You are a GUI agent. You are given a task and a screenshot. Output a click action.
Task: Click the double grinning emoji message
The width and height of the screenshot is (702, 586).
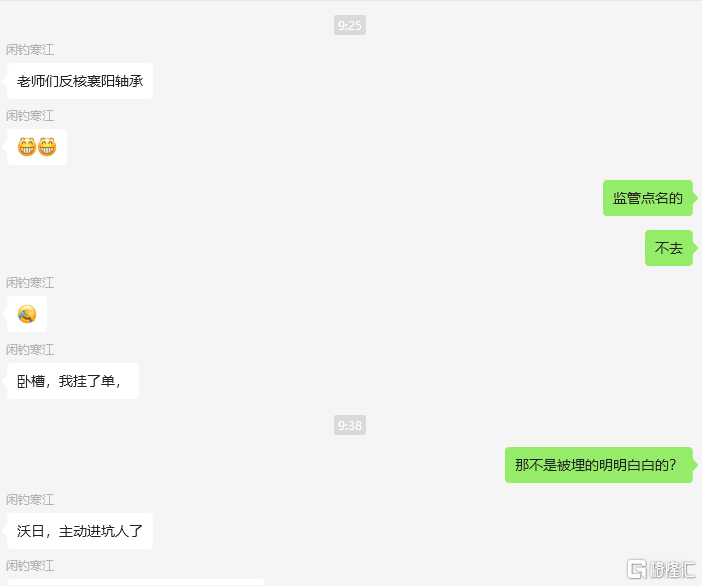pyautogui.click(x=37, y=147)
